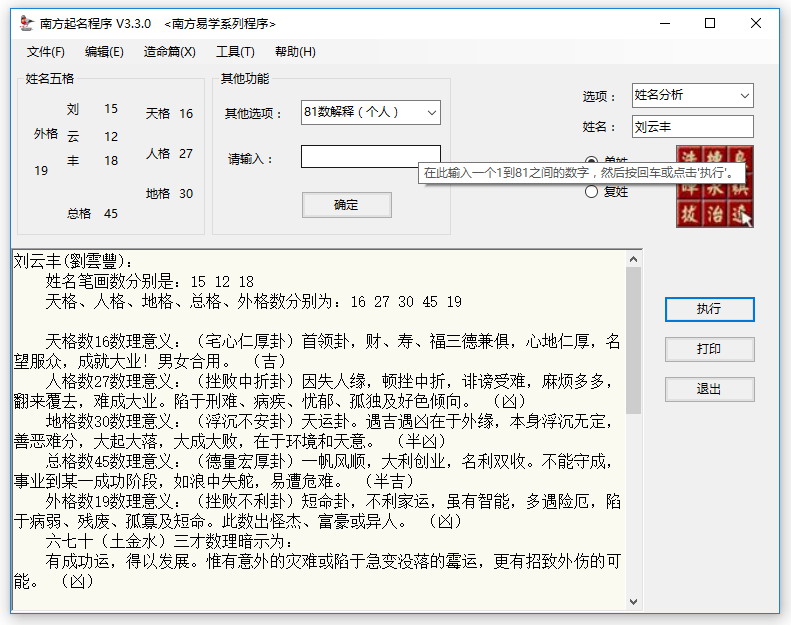Screen dimensions: 791x625
Task: Click the 打印 button
Action: point(709,349)
